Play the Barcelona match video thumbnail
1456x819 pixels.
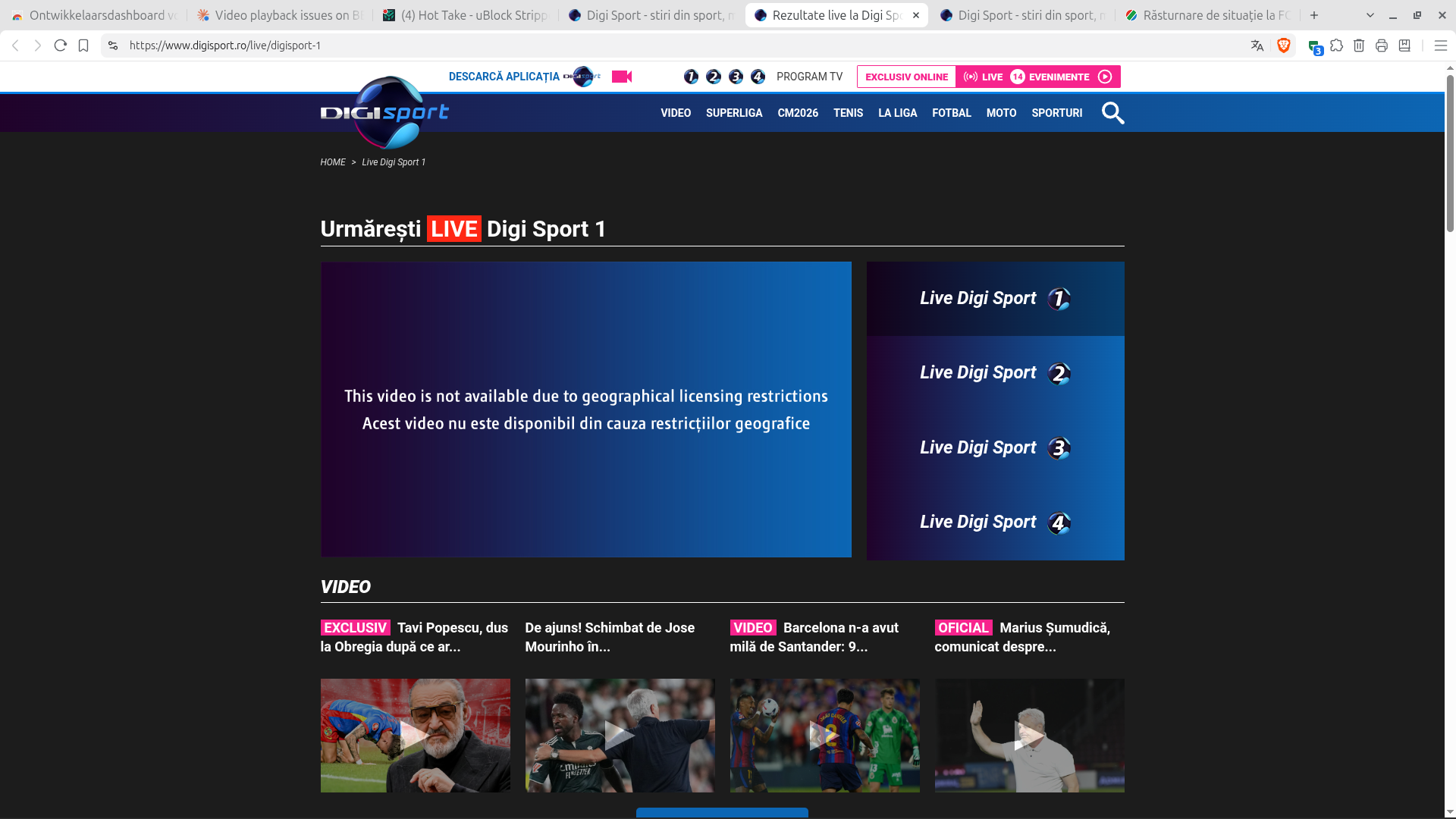click(824, 736)
